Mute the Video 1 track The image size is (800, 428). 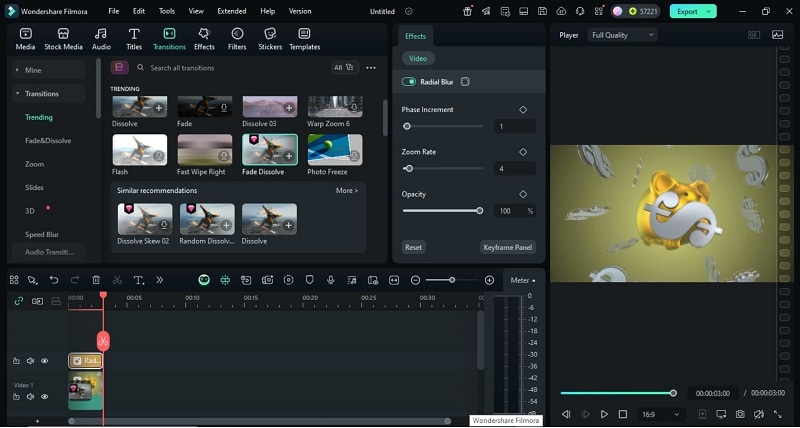coord(30,397)
